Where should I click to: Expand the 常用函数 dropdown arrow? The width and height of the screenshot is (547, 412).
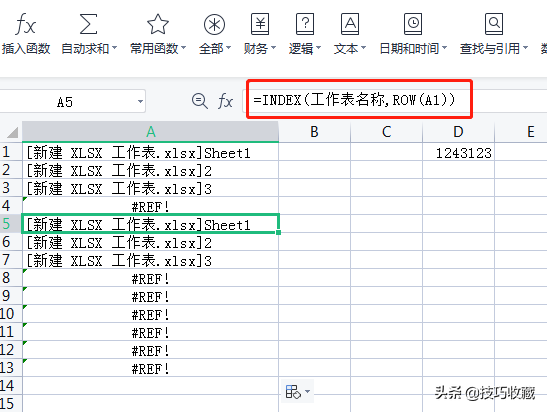coord(183,48)
